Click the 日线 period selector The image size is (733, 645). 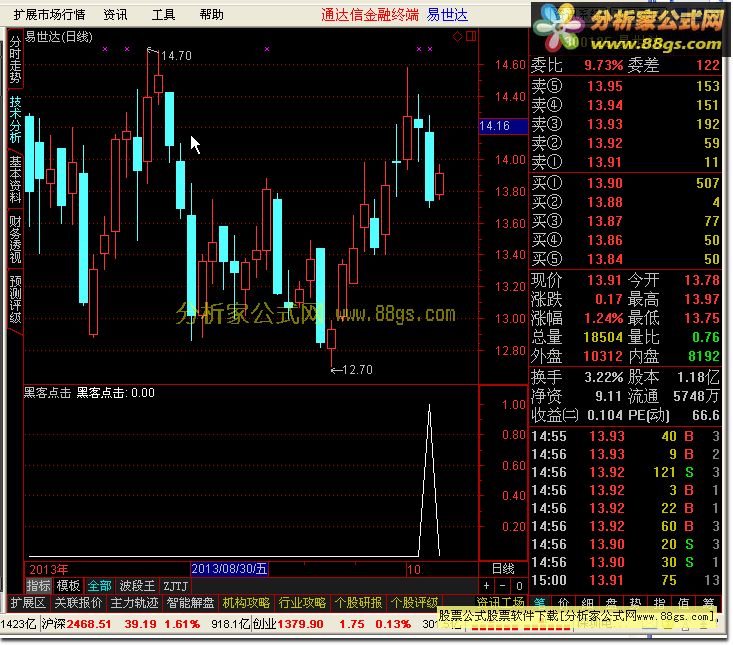click(503, 569)
